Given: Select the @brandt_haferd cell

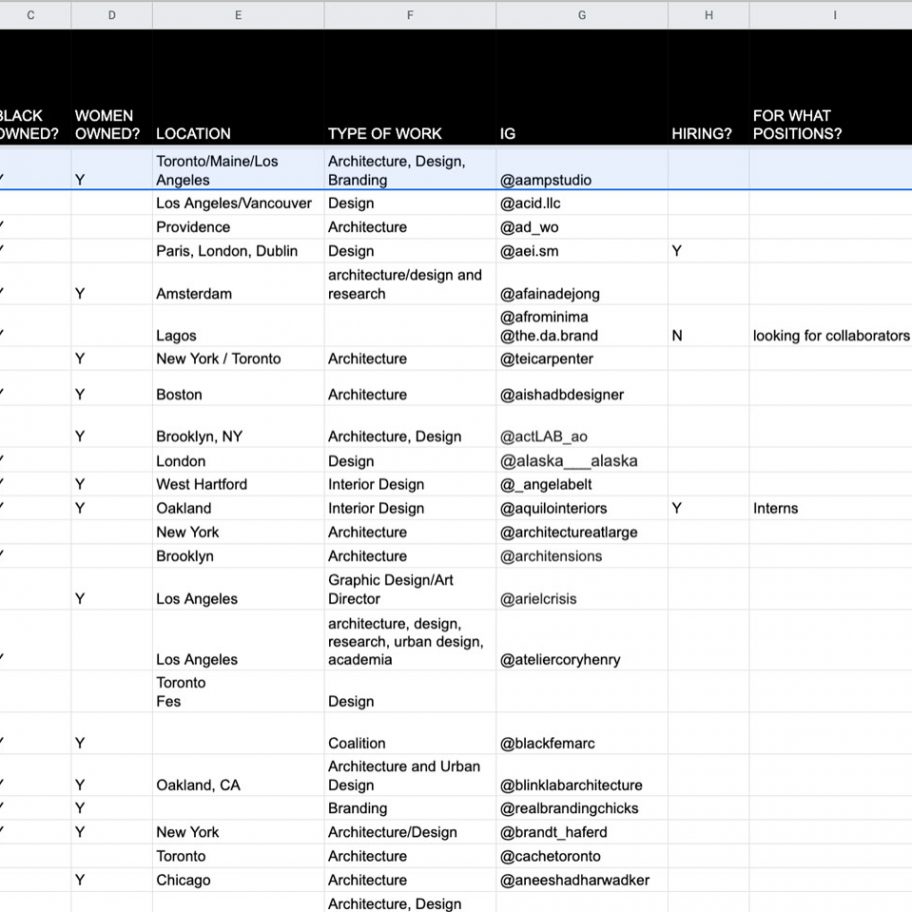Looking at the screenshot, I should (x=582, y=832).
